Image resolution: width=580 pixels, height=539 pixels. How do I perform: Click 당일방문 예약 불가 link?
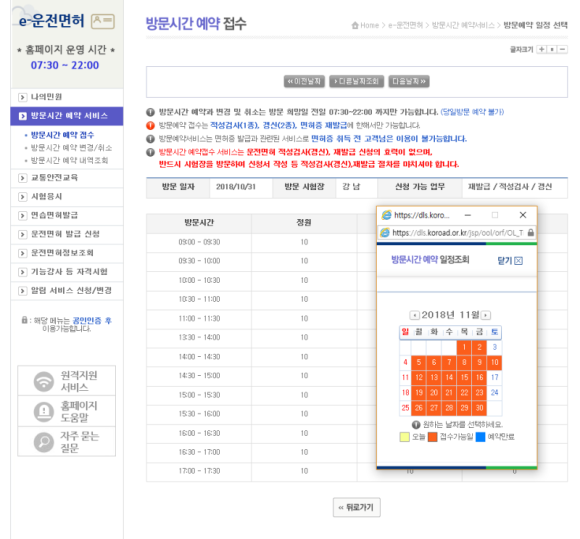(x=472, y=112)
